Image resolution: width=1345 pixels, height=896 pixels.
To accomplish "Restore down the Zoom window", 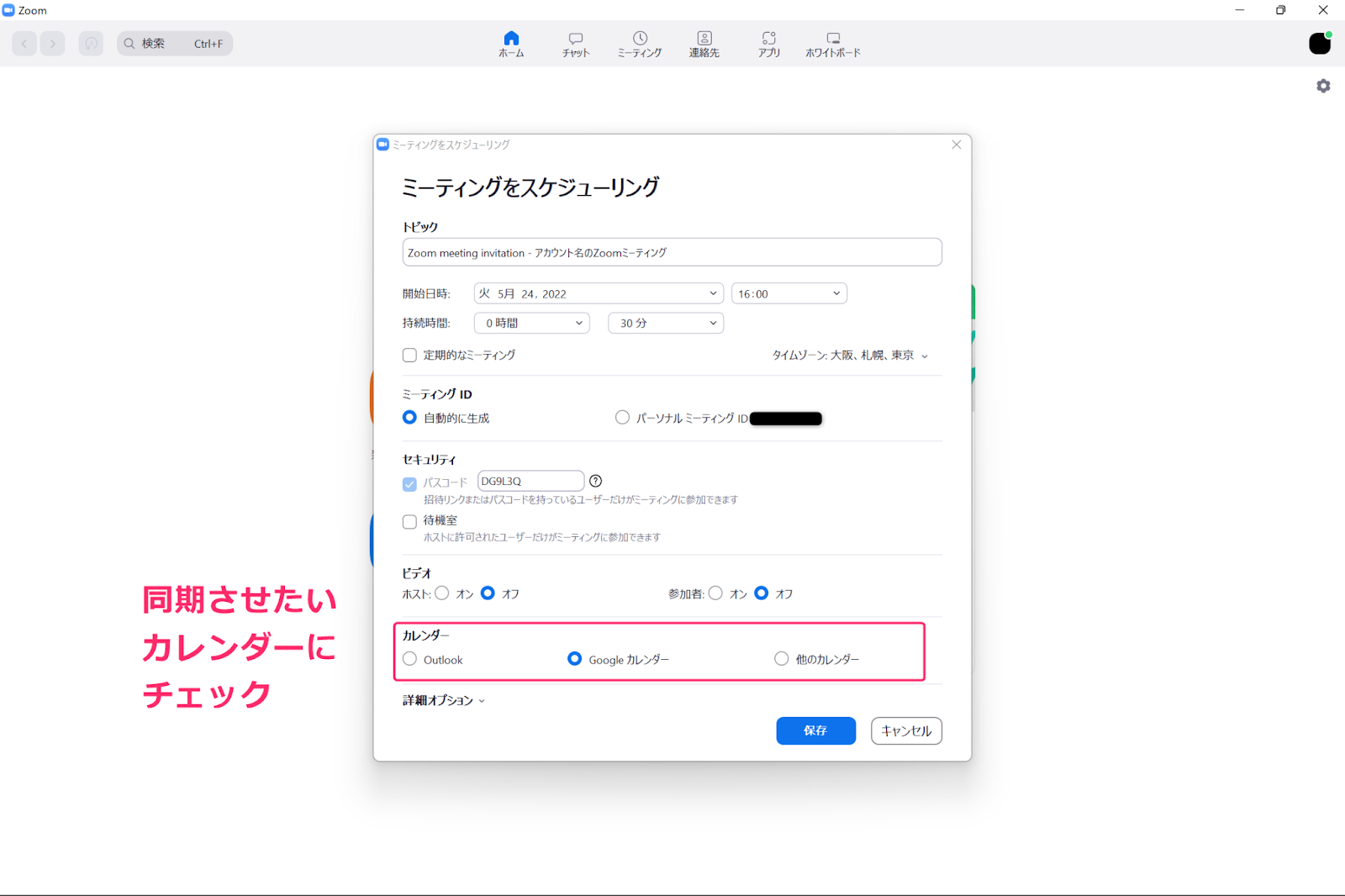I will 1280,10.
